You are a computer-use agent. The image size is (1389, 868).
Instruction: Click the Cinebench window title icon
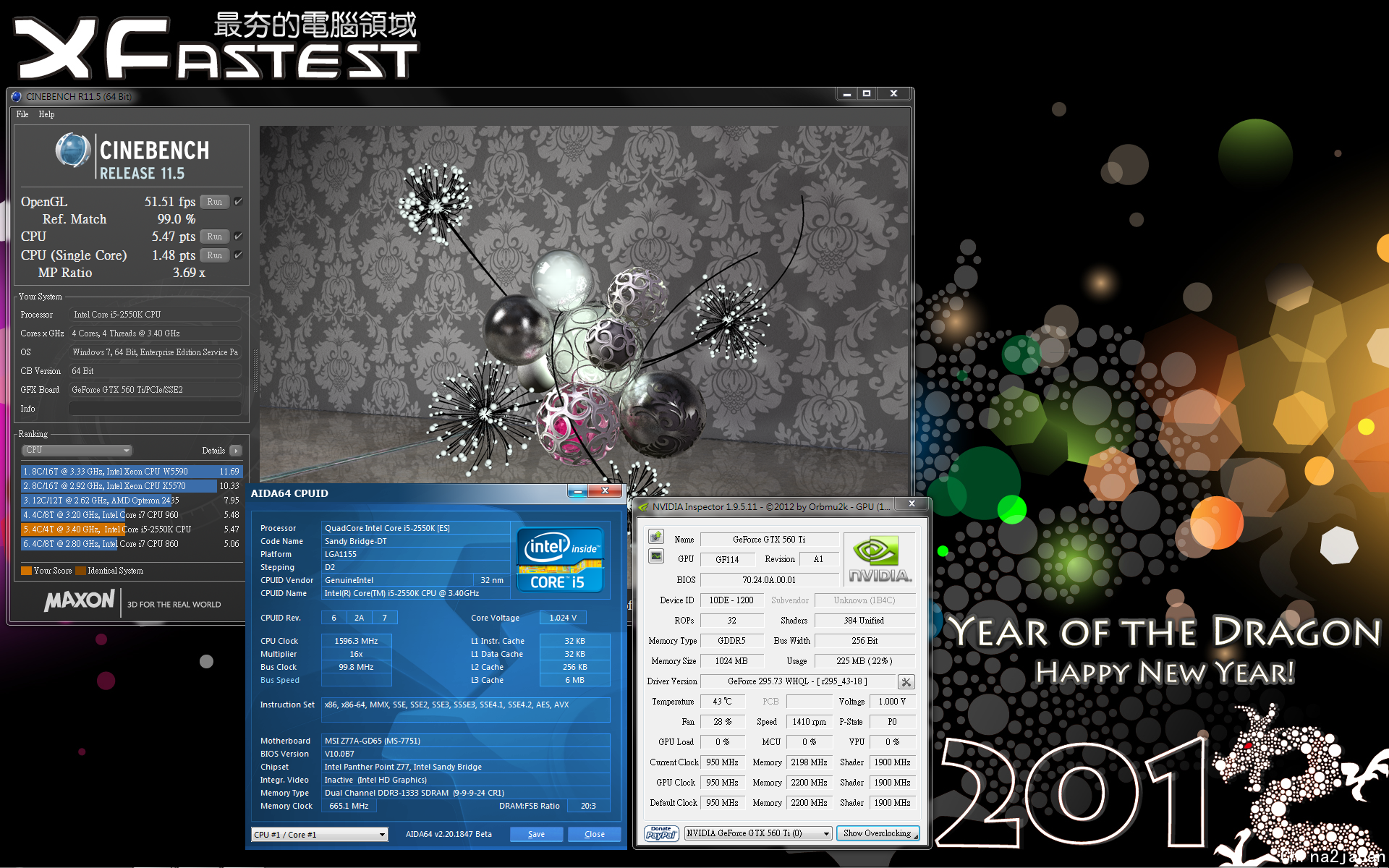(x=17, y=96)
